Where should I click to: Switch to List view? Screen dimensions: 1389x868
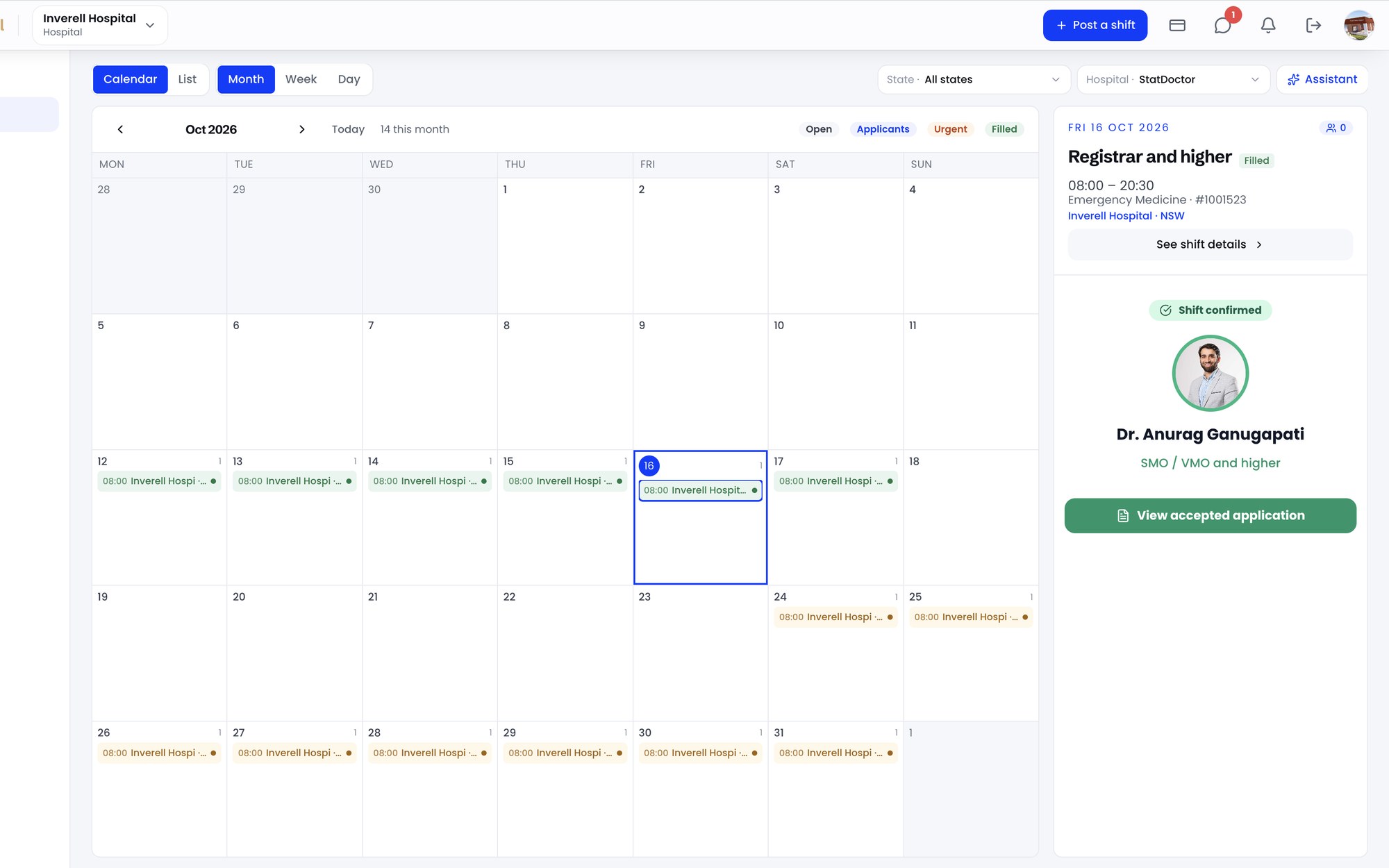187,79
